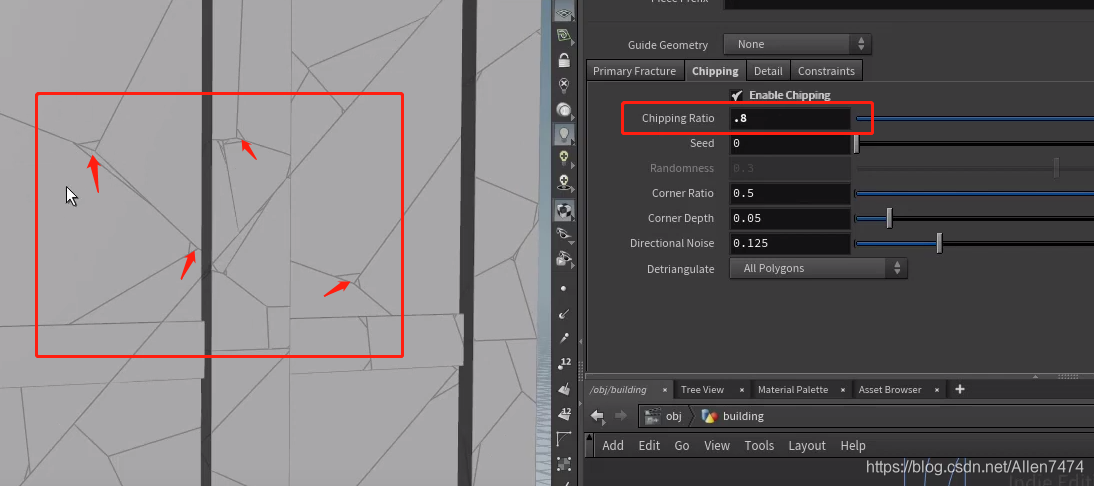1094x486 pixels.
Task: Add a new pane tab with plus
Action: coord(960,389)
